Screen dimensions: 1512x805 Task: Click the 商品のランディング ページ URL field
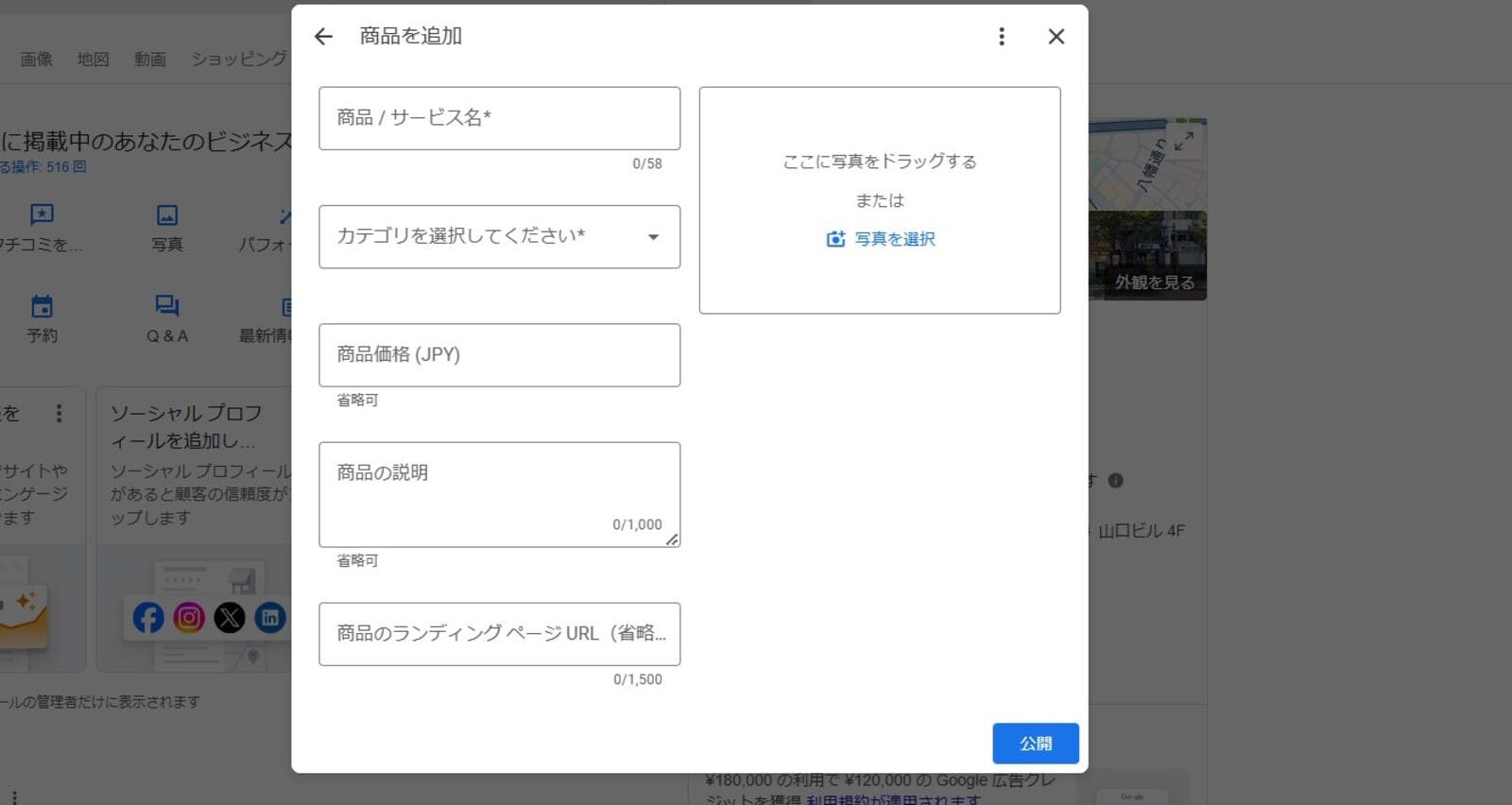499,634
